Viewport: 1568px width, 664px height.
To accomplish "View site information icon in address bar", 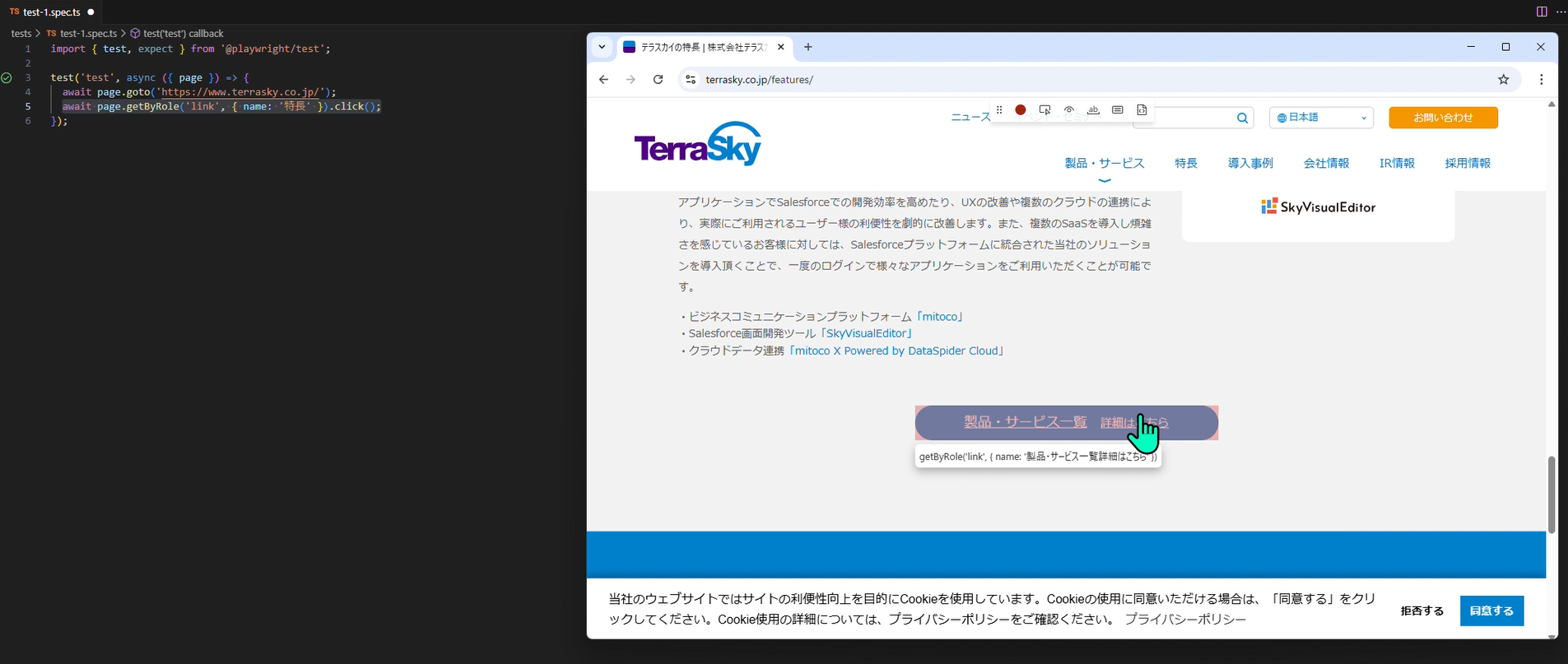I will click(691, 80).
